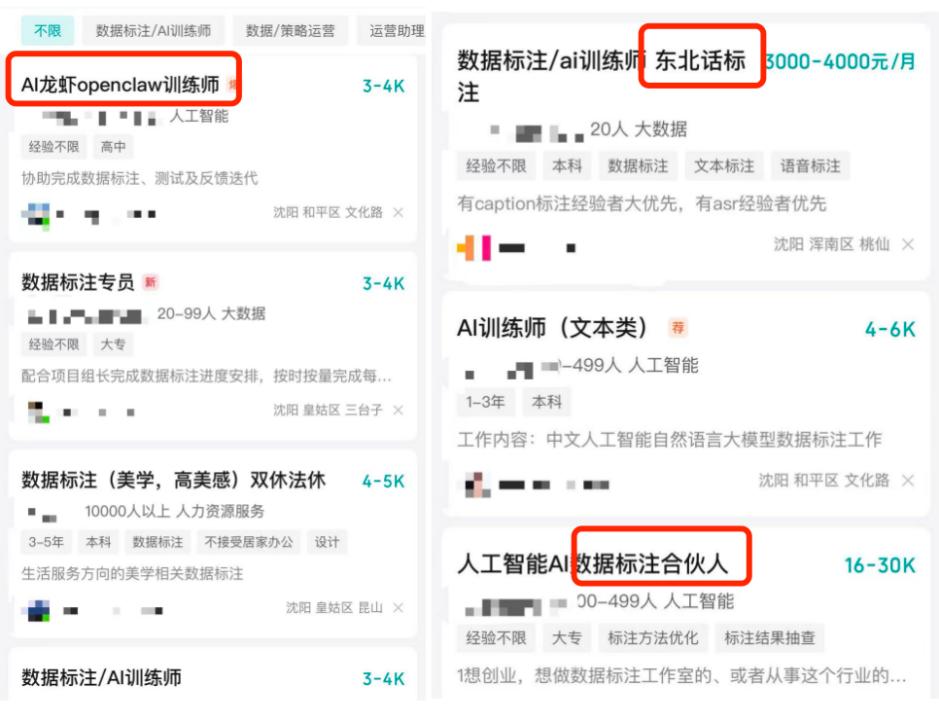
Task: Click the 标注方法优化 tag
Action: pyautogui.click(x=653, y=638)
